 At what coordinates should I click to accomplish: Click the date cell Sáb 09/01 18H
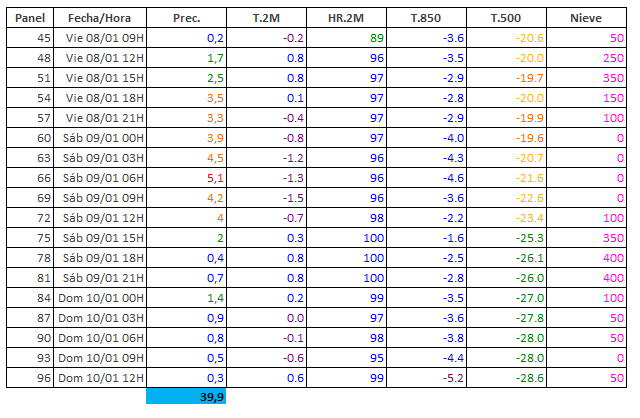tap(100, 258)
